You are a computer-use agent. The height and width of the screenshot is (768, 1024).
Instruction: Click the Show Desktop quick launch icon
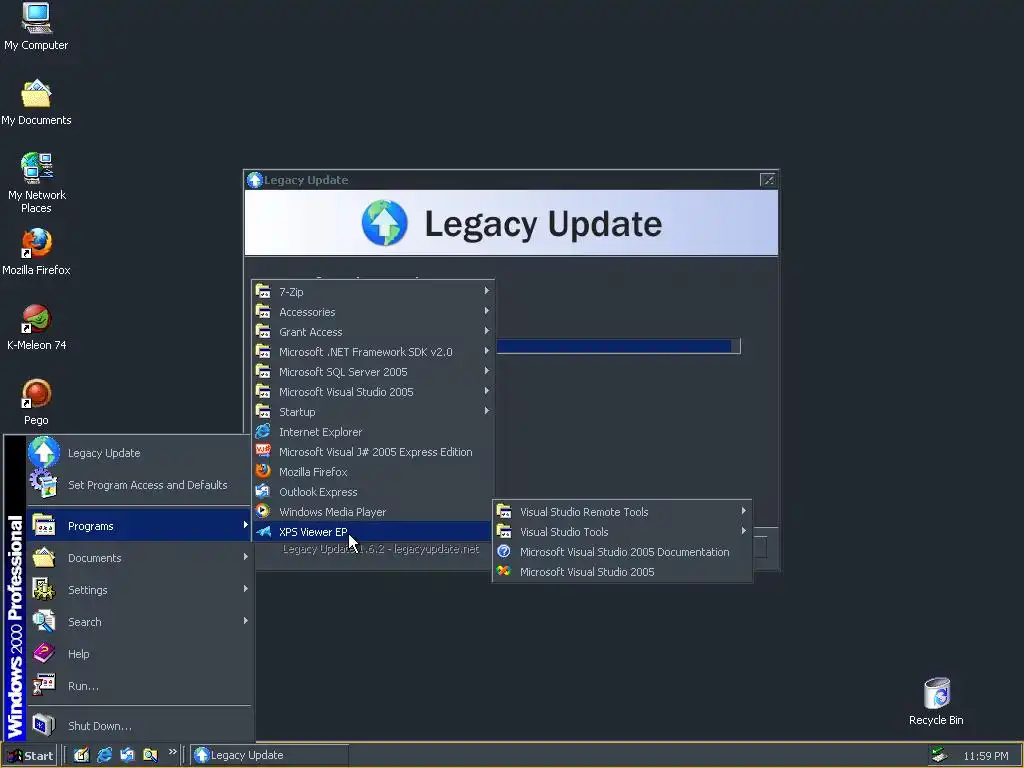click(x=81, y=755)
